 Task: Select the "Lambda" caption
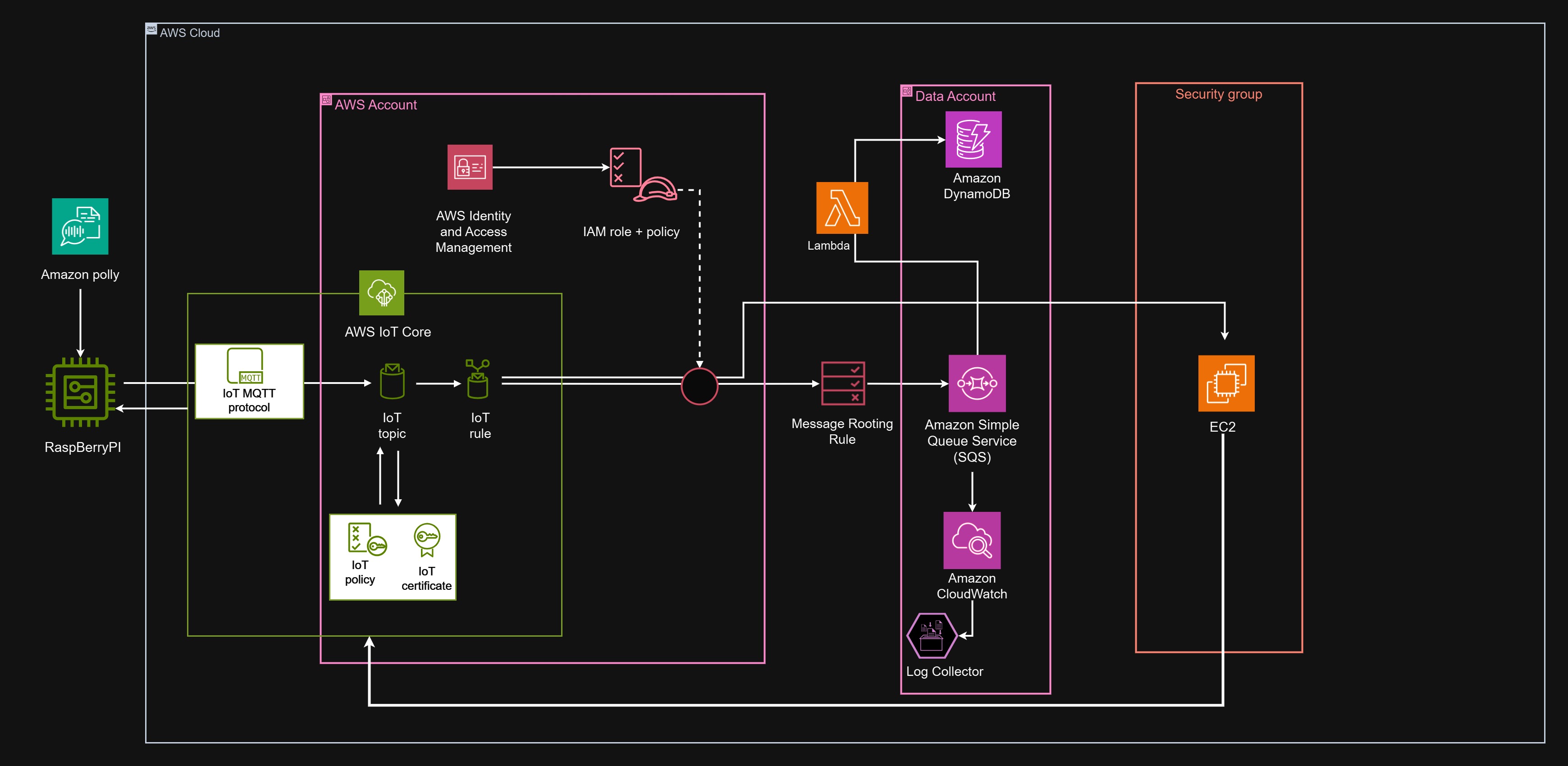click(828, 246)
